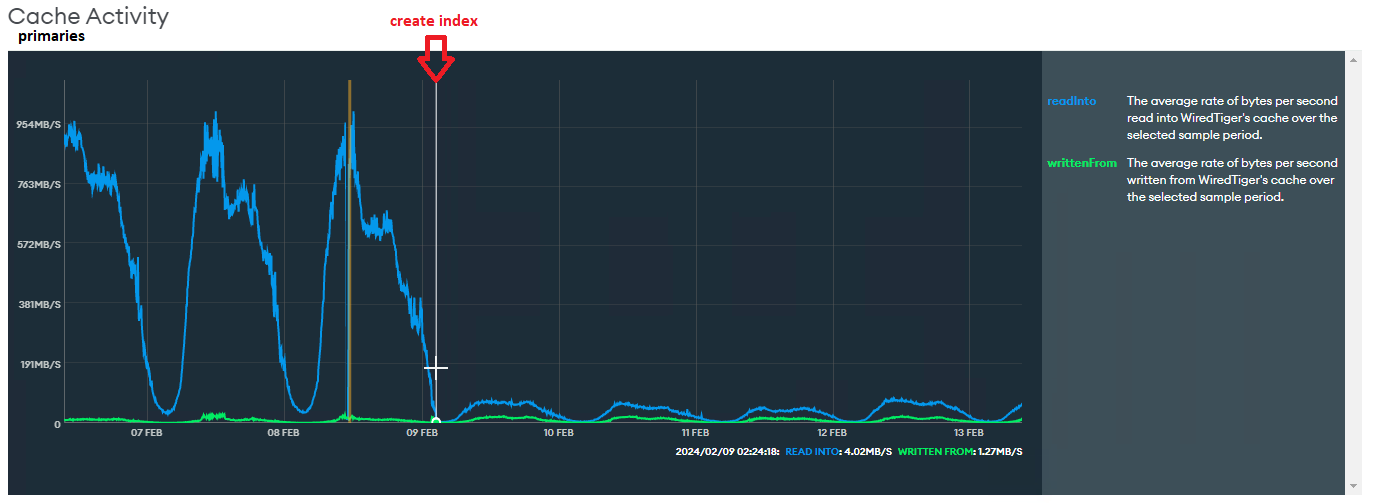Click the orange vertical event marker on chart
Image resolution: width=1375 pixels, height=503 pixels.
[349, 250]
